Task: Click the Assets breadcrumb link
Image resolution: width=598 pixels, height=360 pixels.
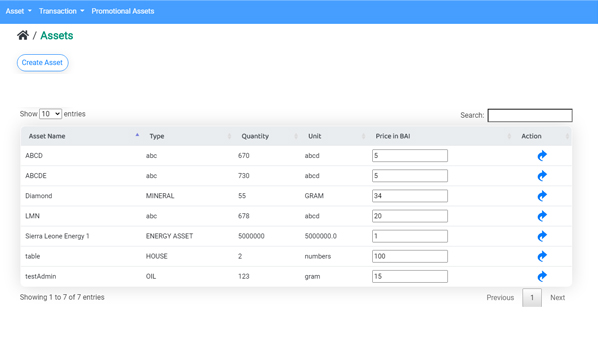Action: (x=57, y=35)
